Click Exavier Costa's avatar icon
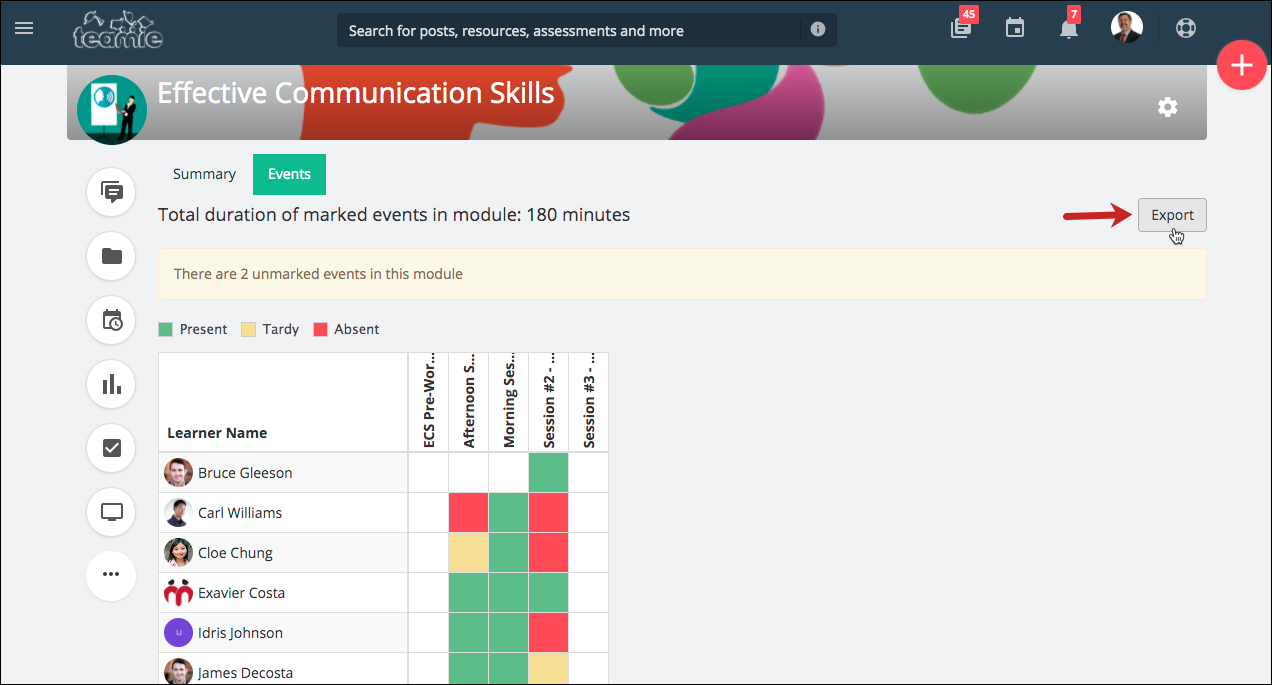This screenshot has height=685, width=1272. pyautogui.click(x=178, y=592)
